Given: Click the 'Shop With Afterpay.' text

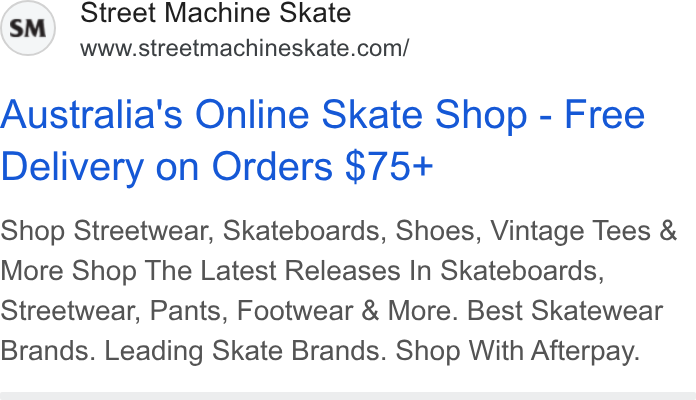Looking at the screenshot, I should pyautogui.click(x=518, y=351).
